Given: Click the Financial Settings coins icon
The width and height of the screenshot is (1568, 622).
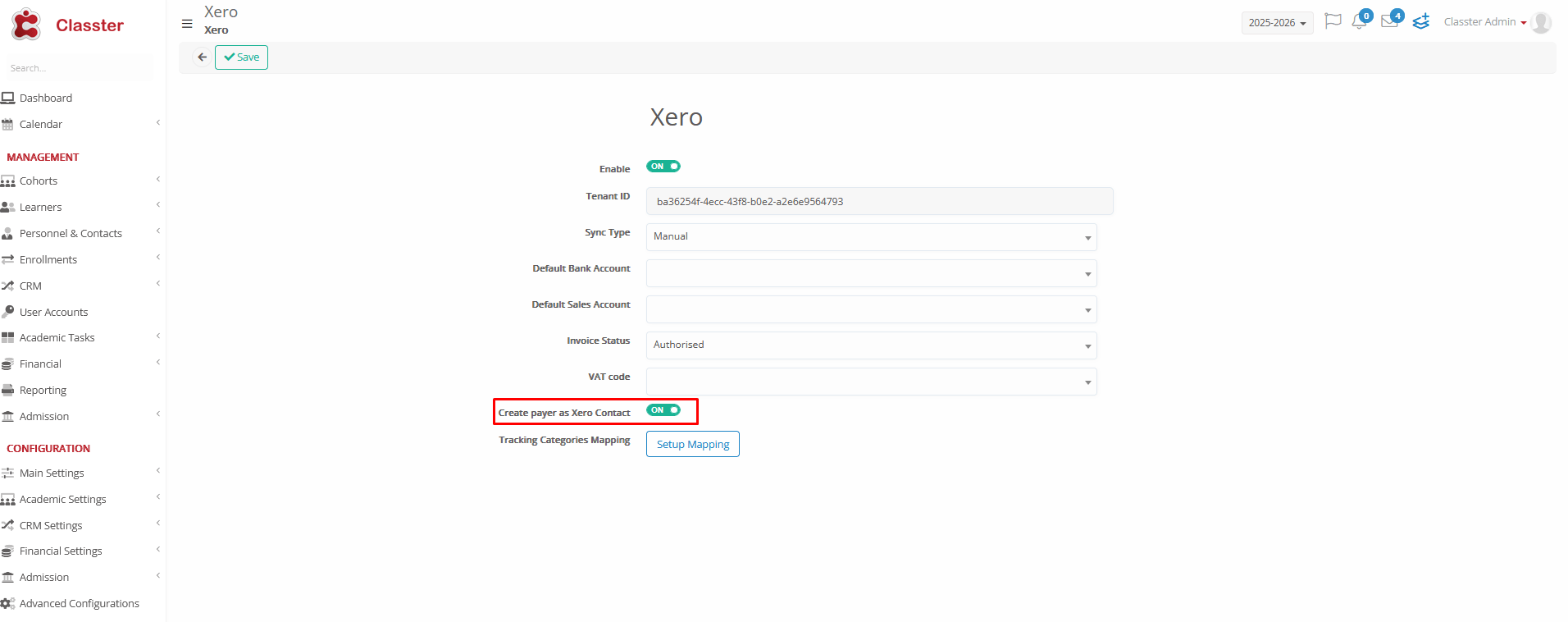Looking at the screenshot, I should click(x=8, y=551).
